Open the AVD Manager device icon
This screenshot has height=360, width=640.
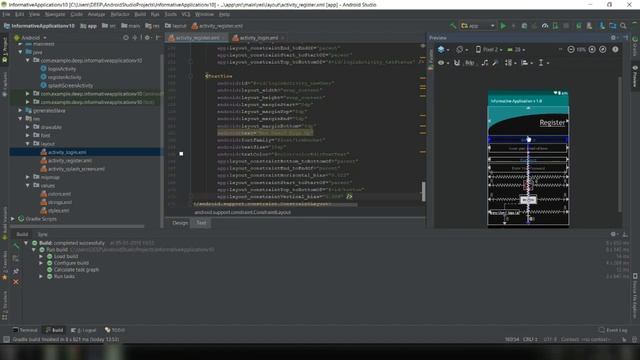pos(589,26)
